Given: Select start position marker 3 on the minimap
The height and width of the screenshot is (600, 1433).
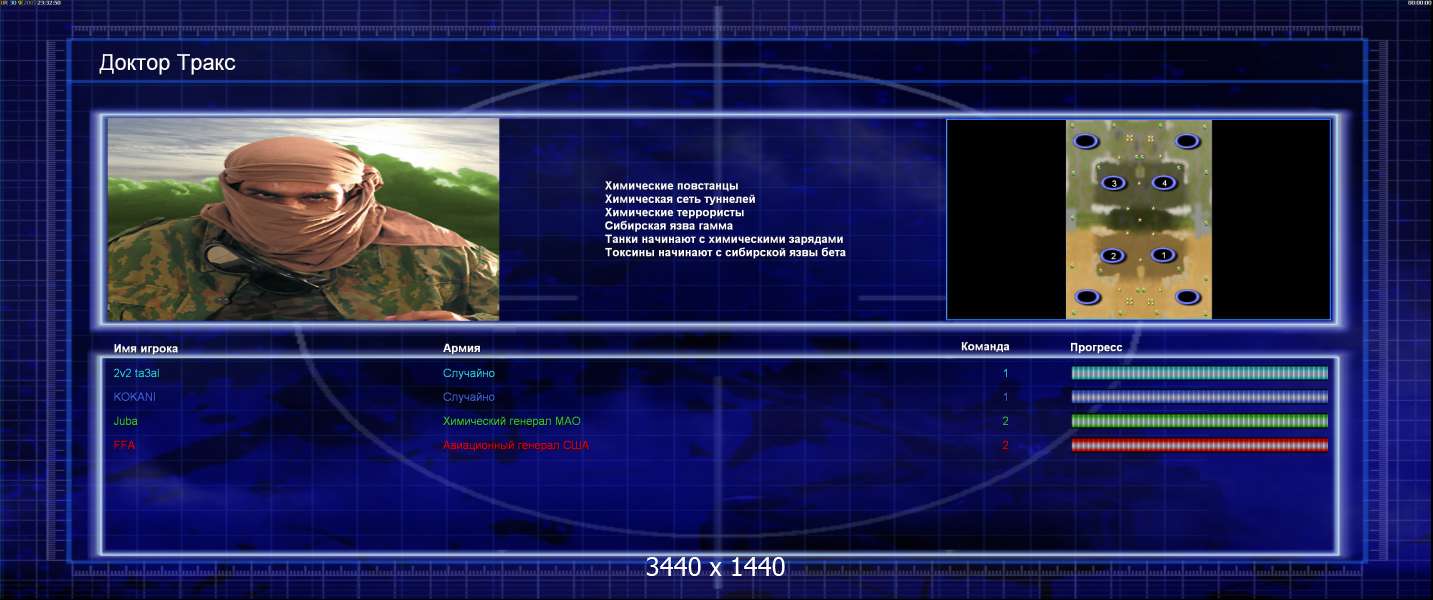Looking at the screenshot, I should 1114,183.
